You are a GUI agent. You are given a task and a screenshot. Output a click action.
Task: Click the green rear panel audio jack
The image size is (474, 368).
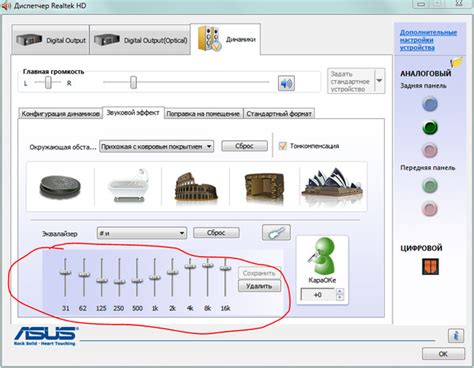pos(430,127)
